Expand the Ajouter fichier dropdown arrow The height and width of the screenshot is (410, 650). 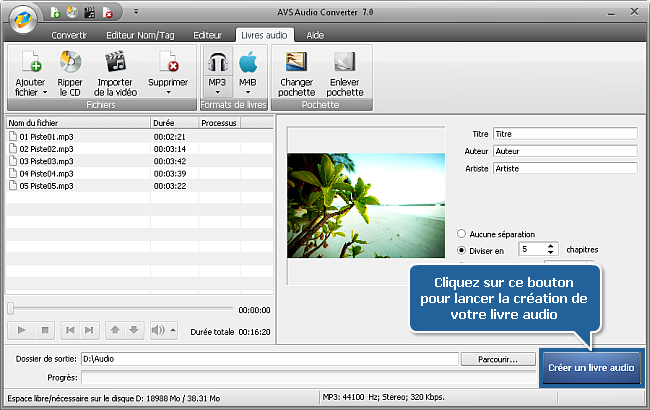(45, 92)
